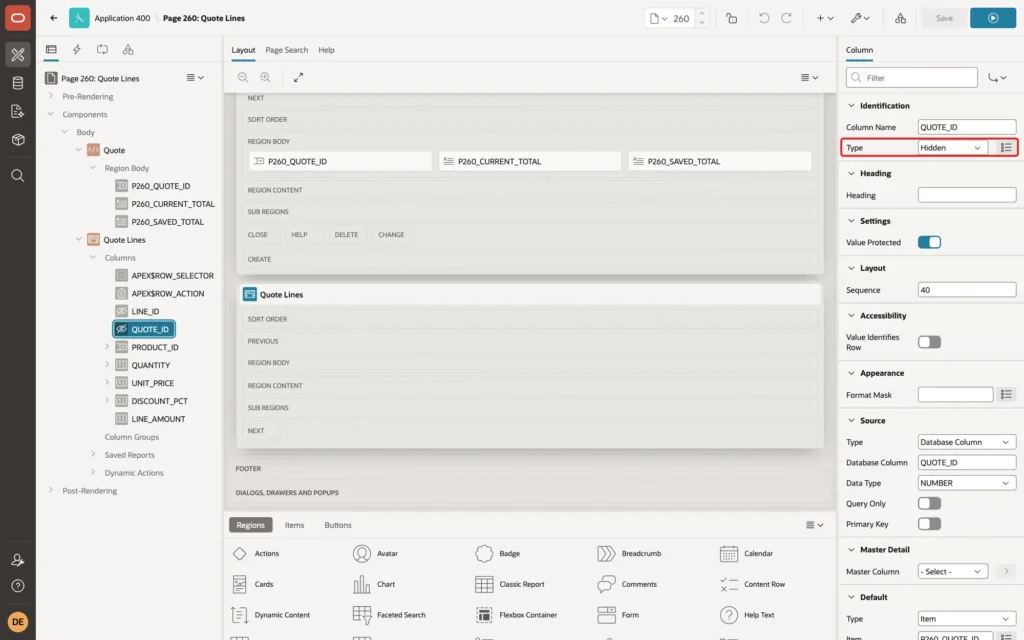
Task: Open the Gallery cube icon
Action: pyautogui.click(x=18, y=139)
